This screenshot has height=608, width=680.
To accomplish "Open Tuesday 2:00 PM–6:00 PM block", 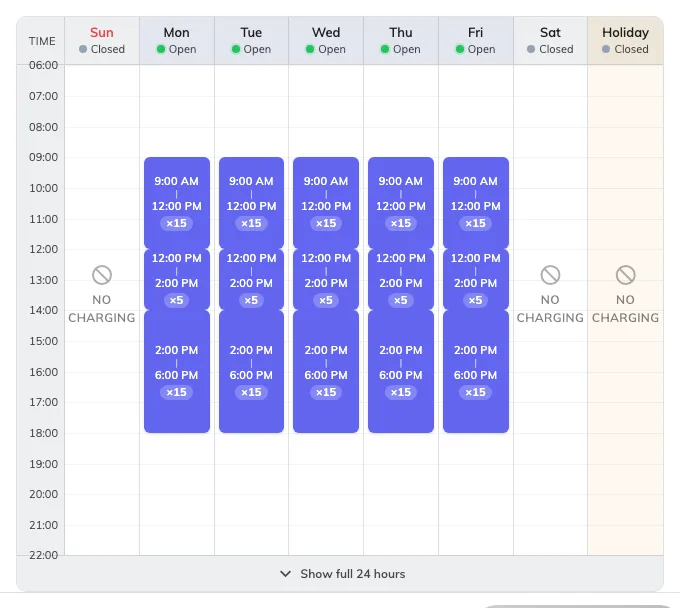I will 252,371.
